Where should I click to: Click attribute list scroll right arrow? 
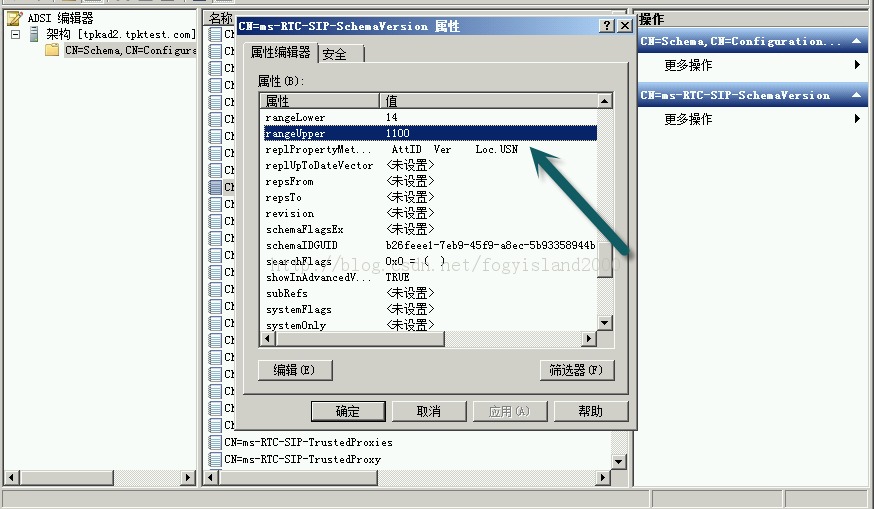click(x=589, y=338)
